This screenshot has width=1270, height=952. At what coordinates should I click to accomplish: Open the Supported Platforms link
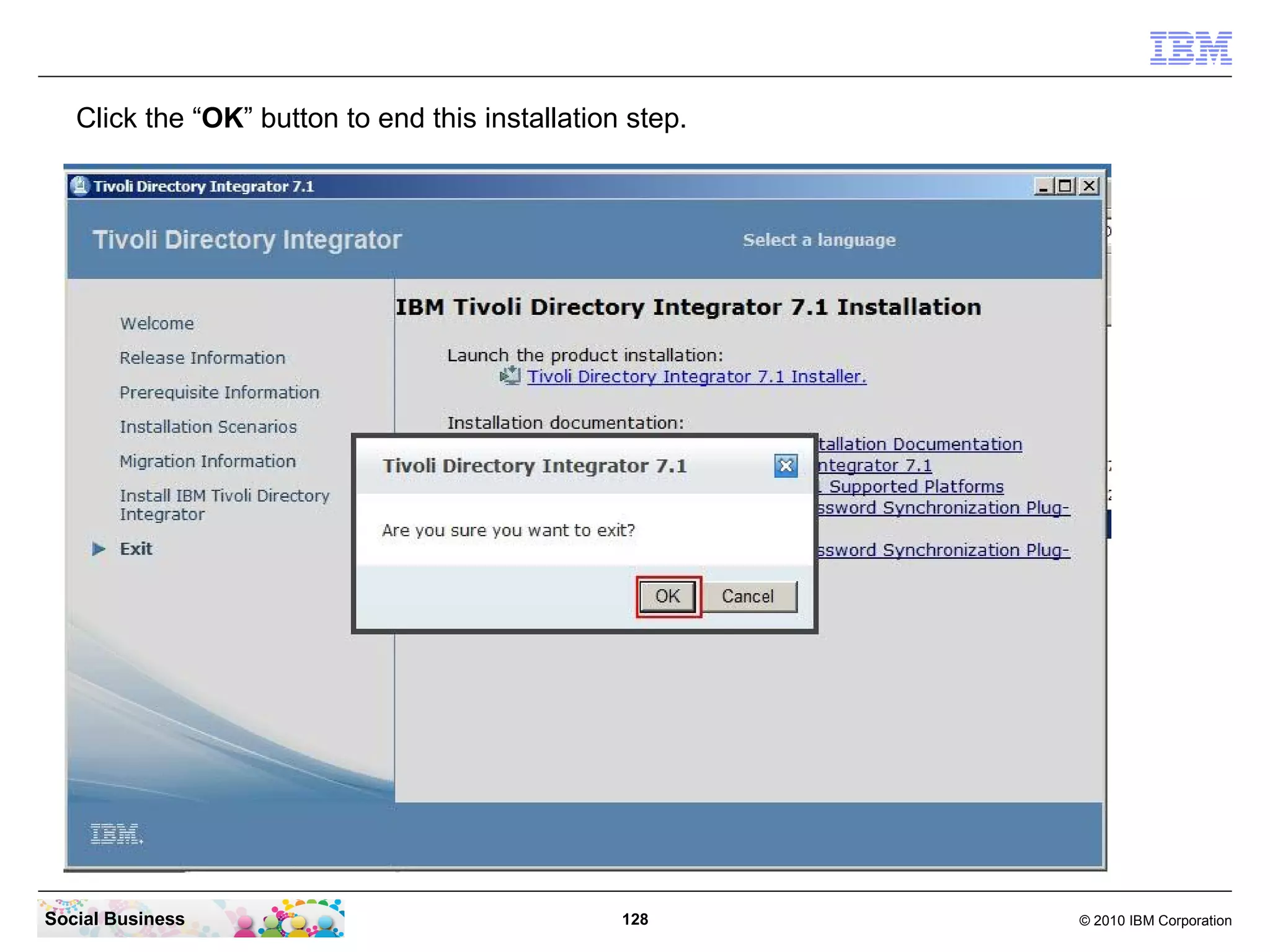click(x=910, y=487)
